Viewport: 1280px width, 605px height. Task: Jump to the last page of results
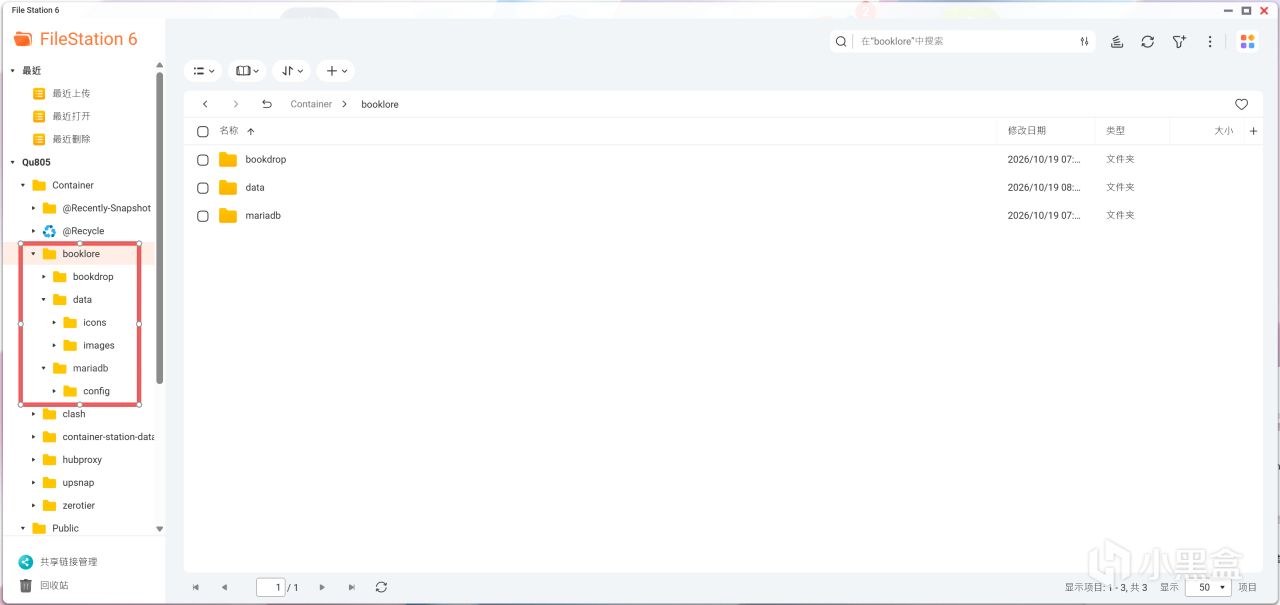click(x=351, y=587)
